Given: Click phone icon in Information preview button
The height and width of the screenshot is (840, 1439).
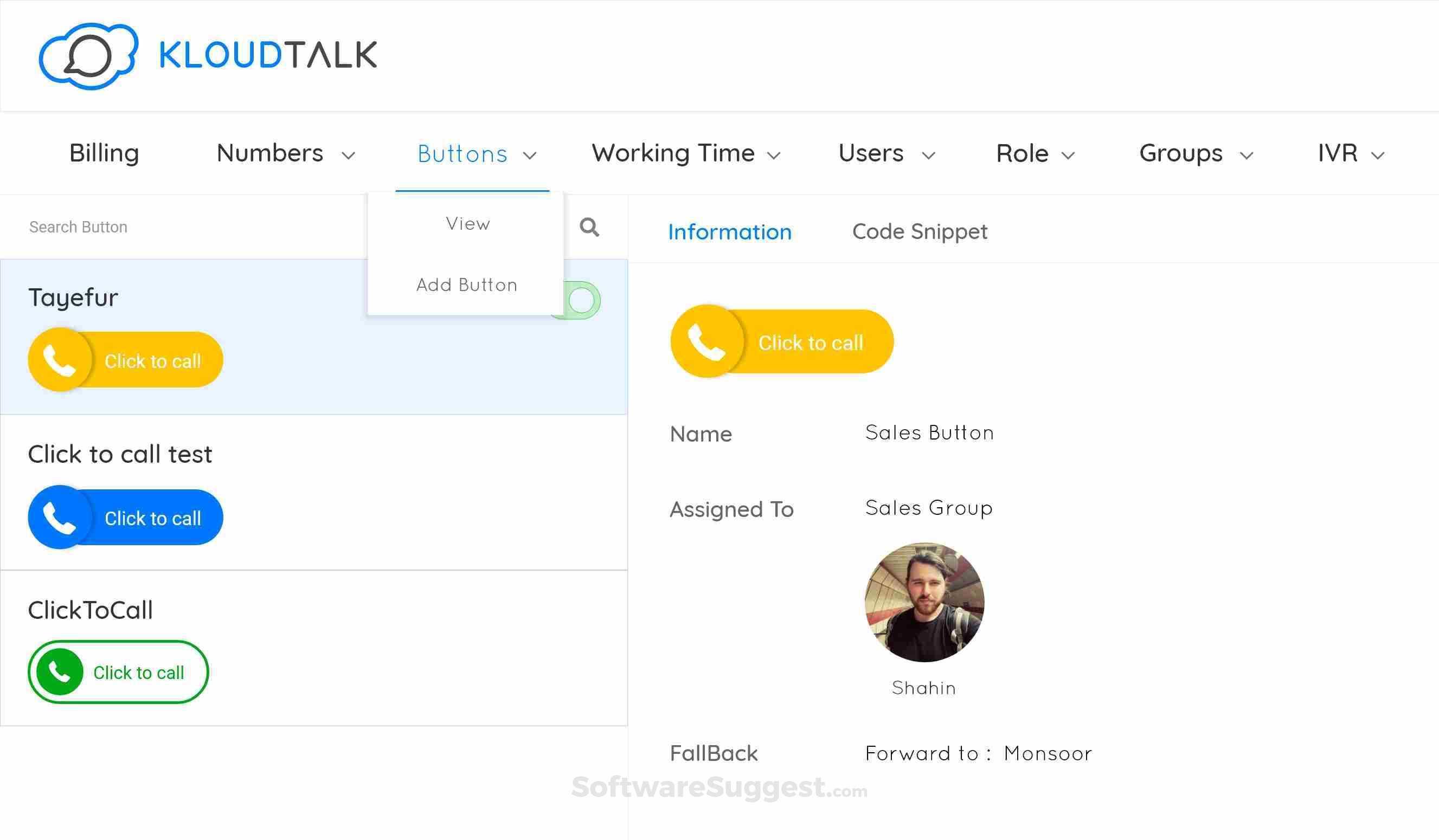Looking at the screenshot, I should pos(707,342).
